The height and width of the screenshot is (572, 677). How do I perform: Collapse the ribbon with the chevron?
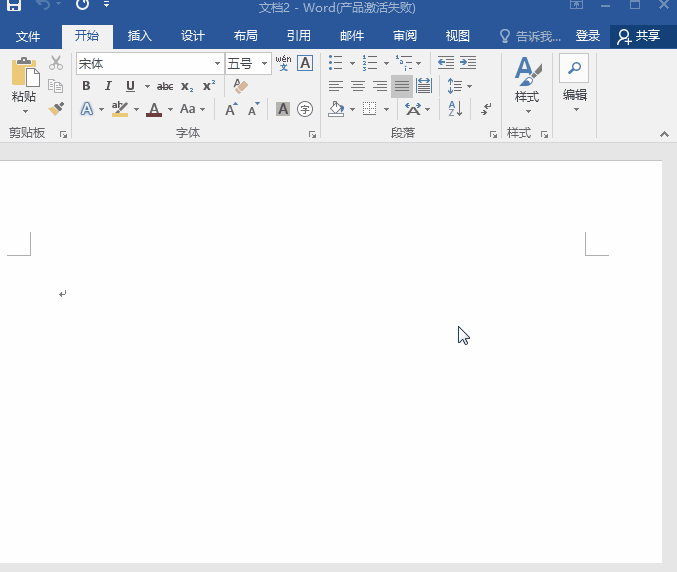(x=664, y=134)
